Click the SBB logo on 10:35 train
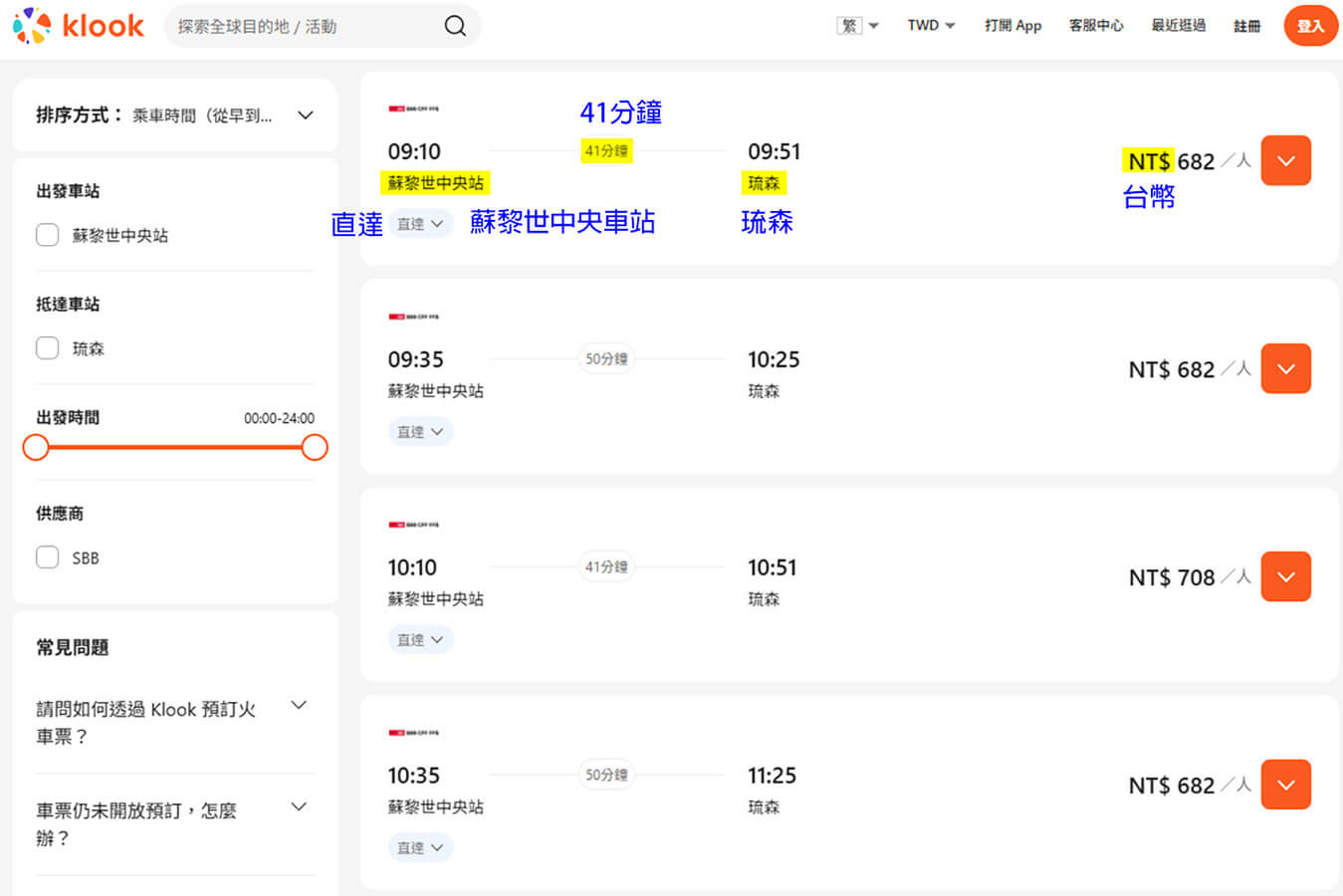Image resolution: width=1343 pixels, height=896 pixels. (413, 733)
